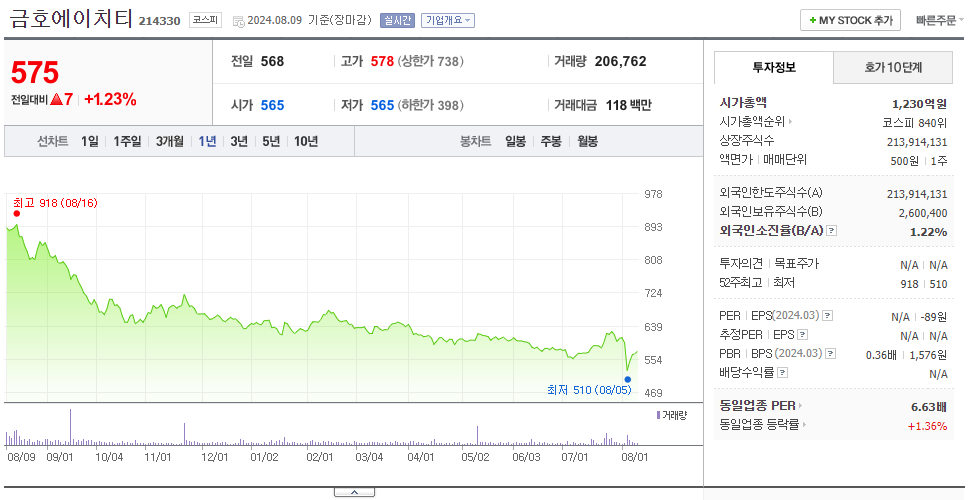Select the 1주일 line chart period
This screenshot has width=968, height=500.
[x=127, y=141]
